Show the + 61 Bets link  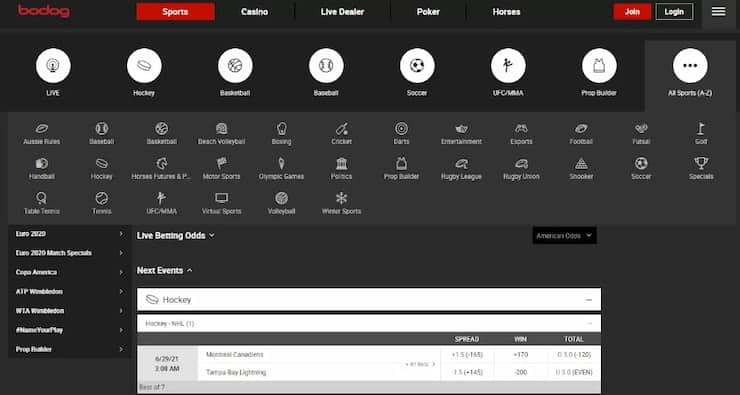click(x=420, y=364)
